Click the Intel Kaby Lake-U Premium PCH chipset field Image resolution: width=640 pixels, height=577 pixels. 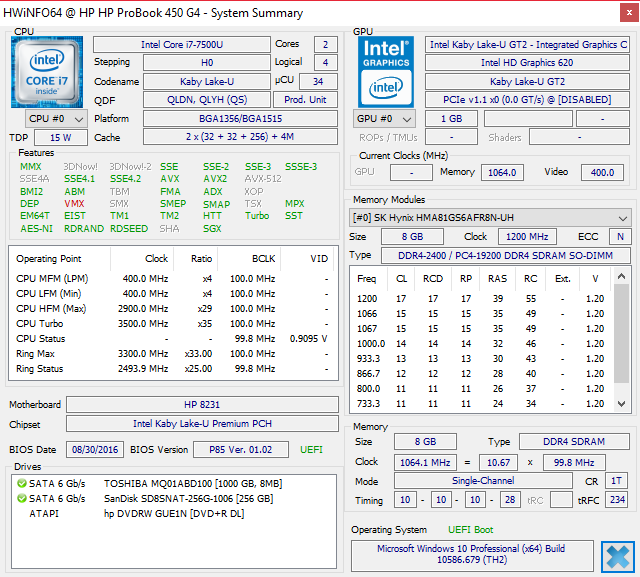tap(202, 424)
